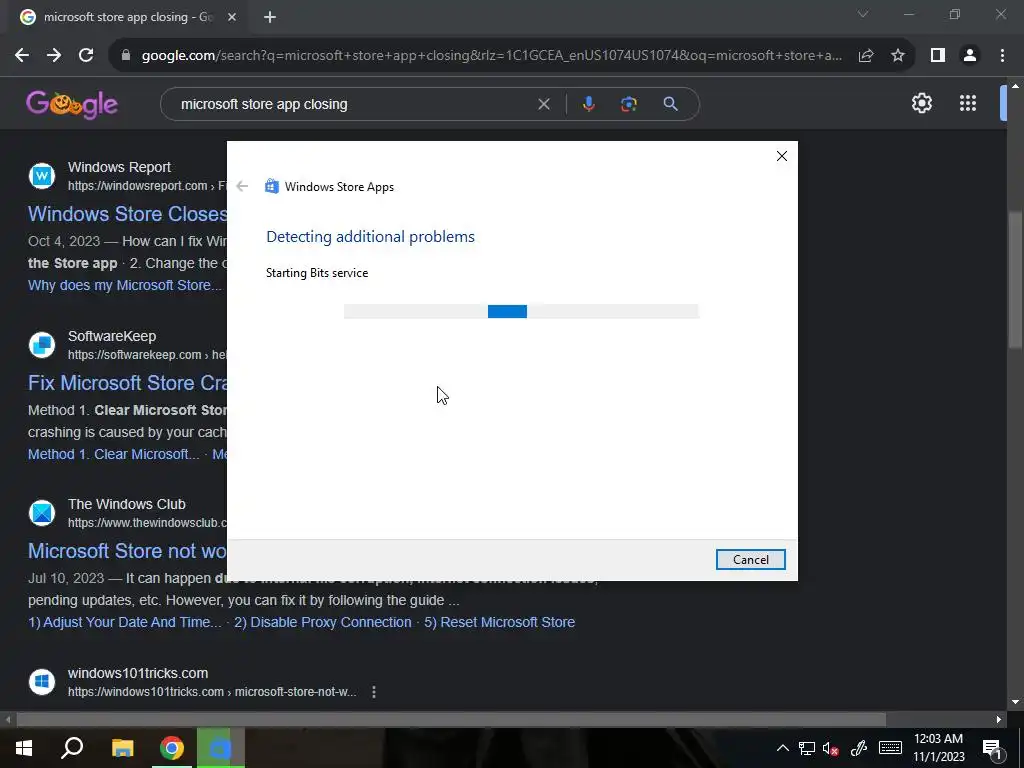This screenshot has height=768, width=1024.
Task: Open the tab search chevron in title bar
Action: (x=863, y=14)
